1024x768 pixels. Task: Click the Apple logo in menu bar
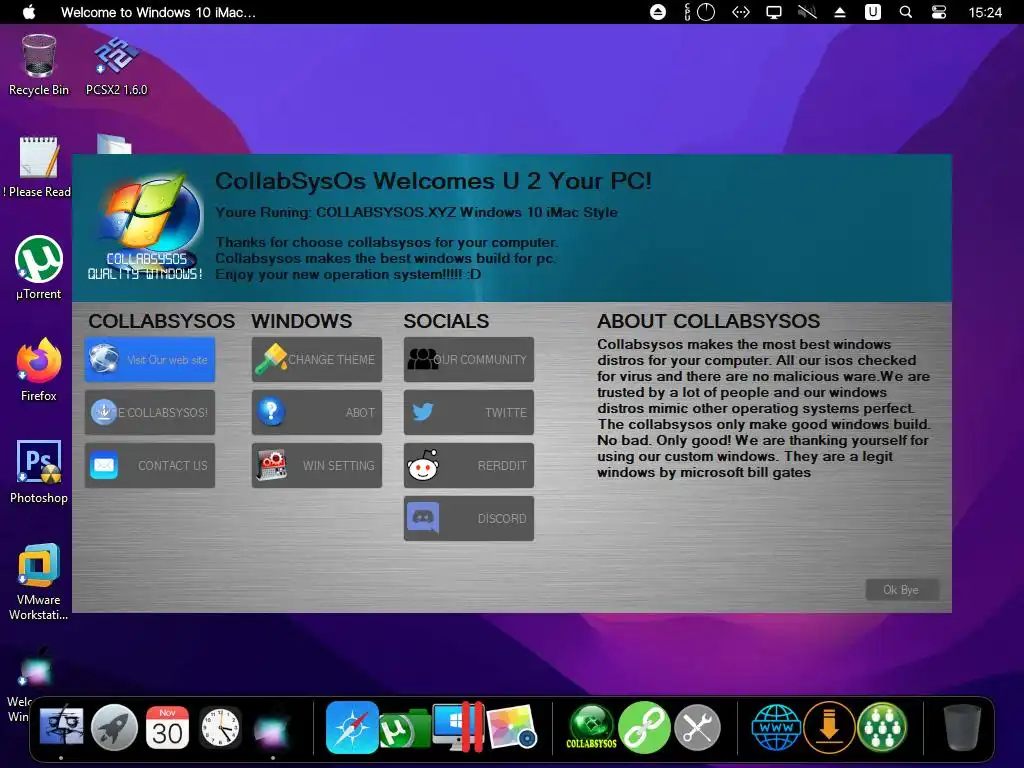29,12
